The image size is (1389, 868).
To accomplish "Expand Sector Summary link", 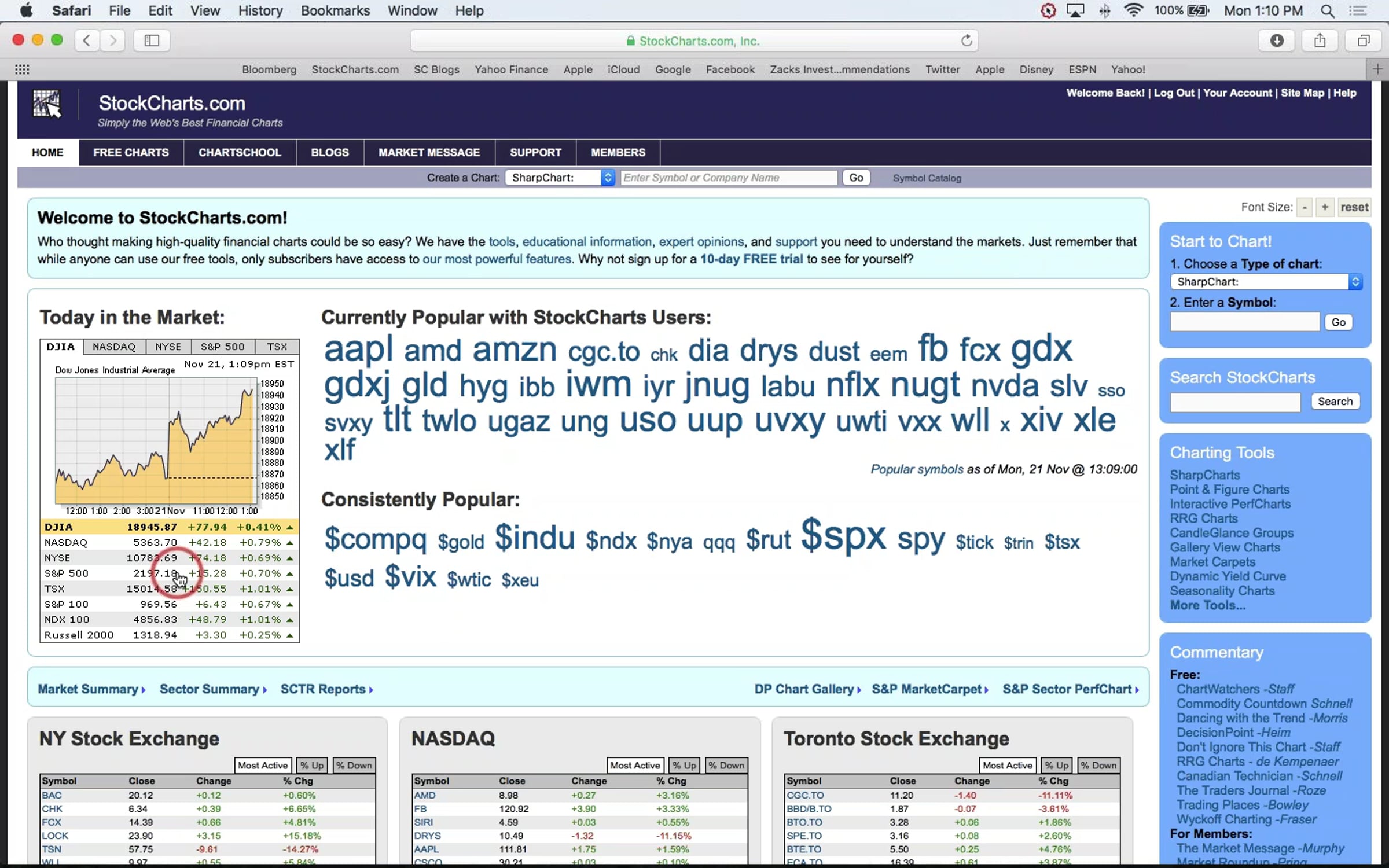I will tap(213, 689).
